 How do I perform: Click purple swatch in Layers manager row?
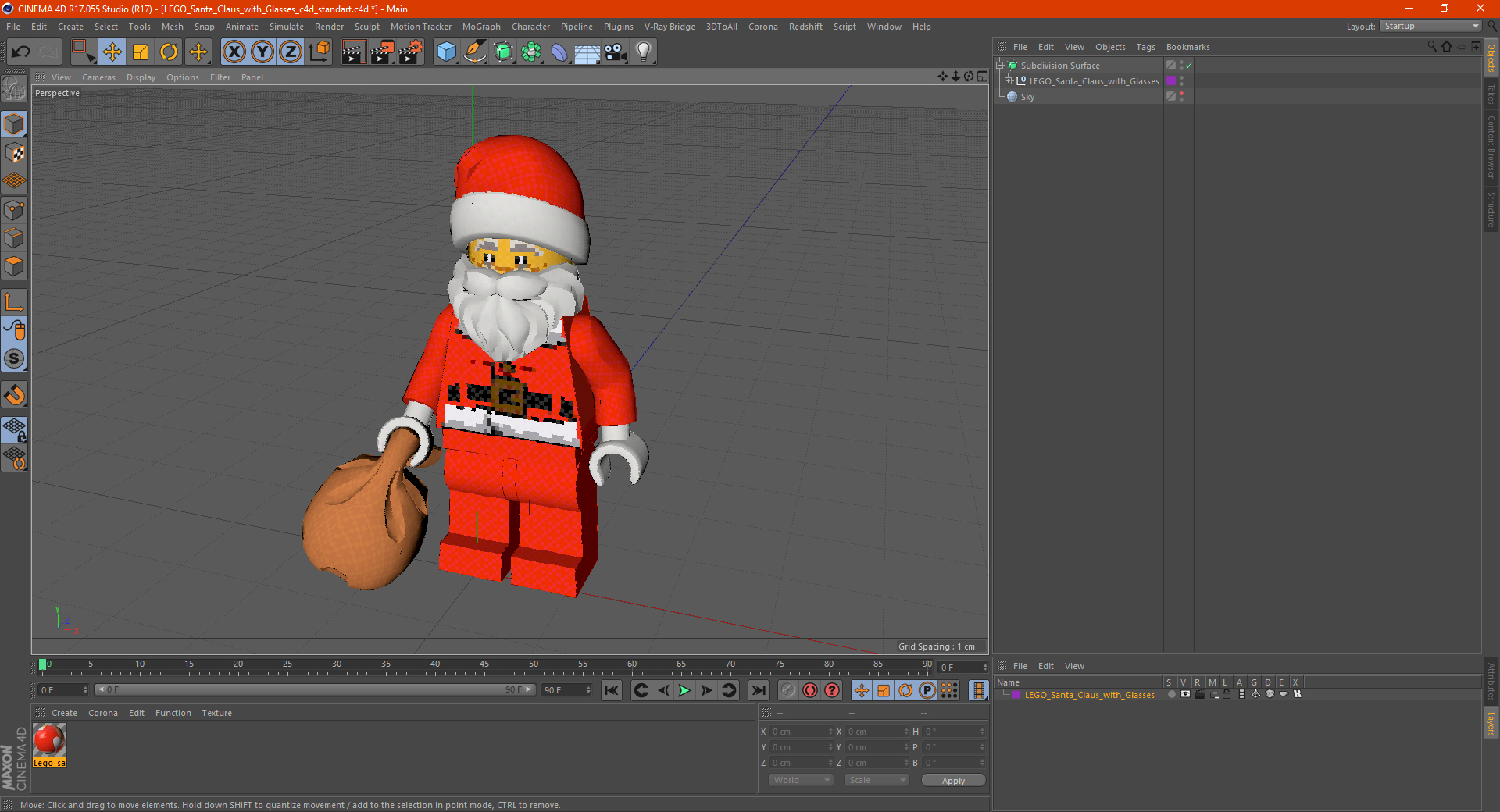pos(1016,695)
